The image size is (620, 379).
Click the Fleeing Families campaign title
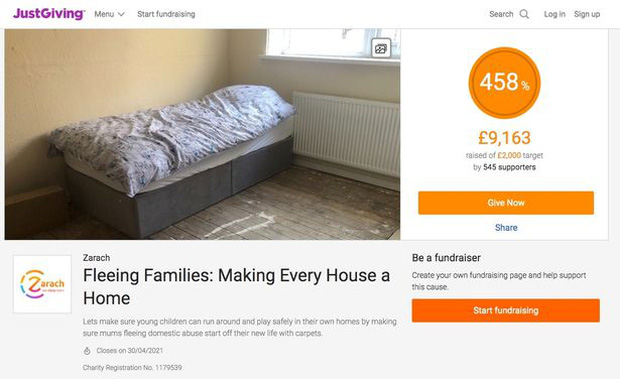pyautogui.click(x=236, y=287)
